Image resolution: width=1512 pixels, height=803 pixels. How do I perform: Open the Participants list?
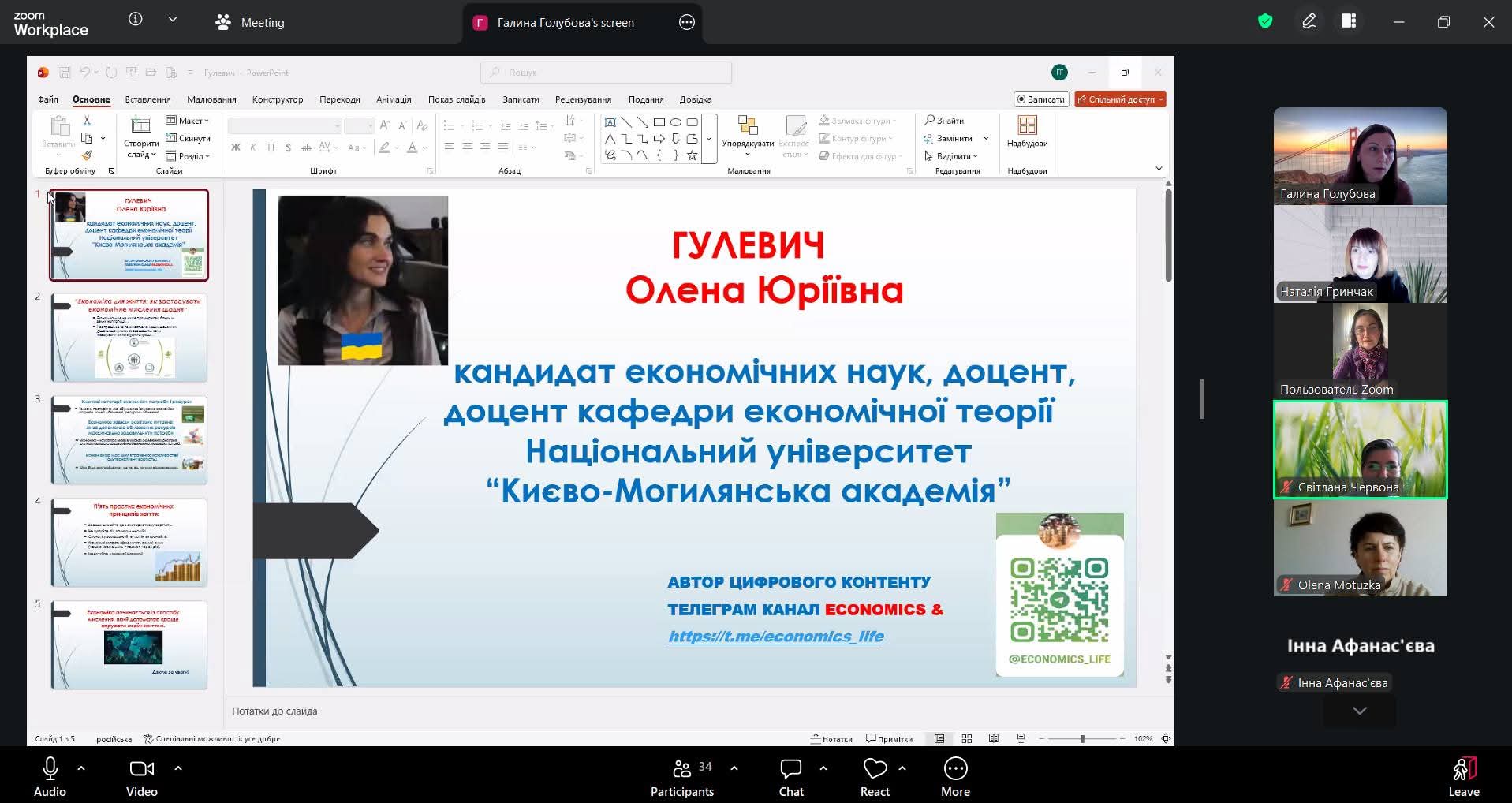coord(682,777)
